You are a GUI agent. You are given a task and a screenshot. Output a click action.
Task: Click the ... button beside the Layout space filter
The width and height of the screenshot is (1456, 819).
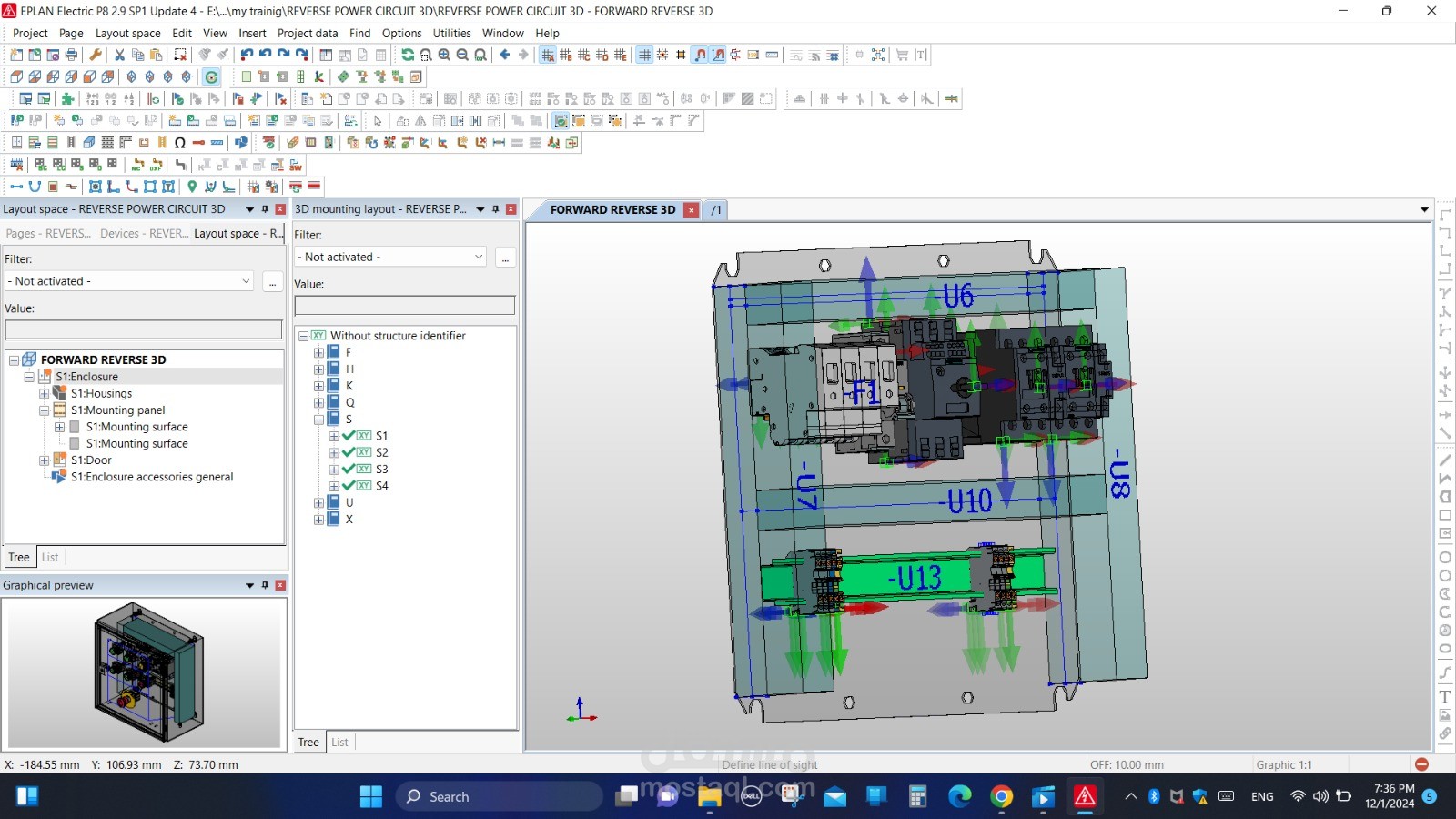pyautogui.click(x=273, y=282)
